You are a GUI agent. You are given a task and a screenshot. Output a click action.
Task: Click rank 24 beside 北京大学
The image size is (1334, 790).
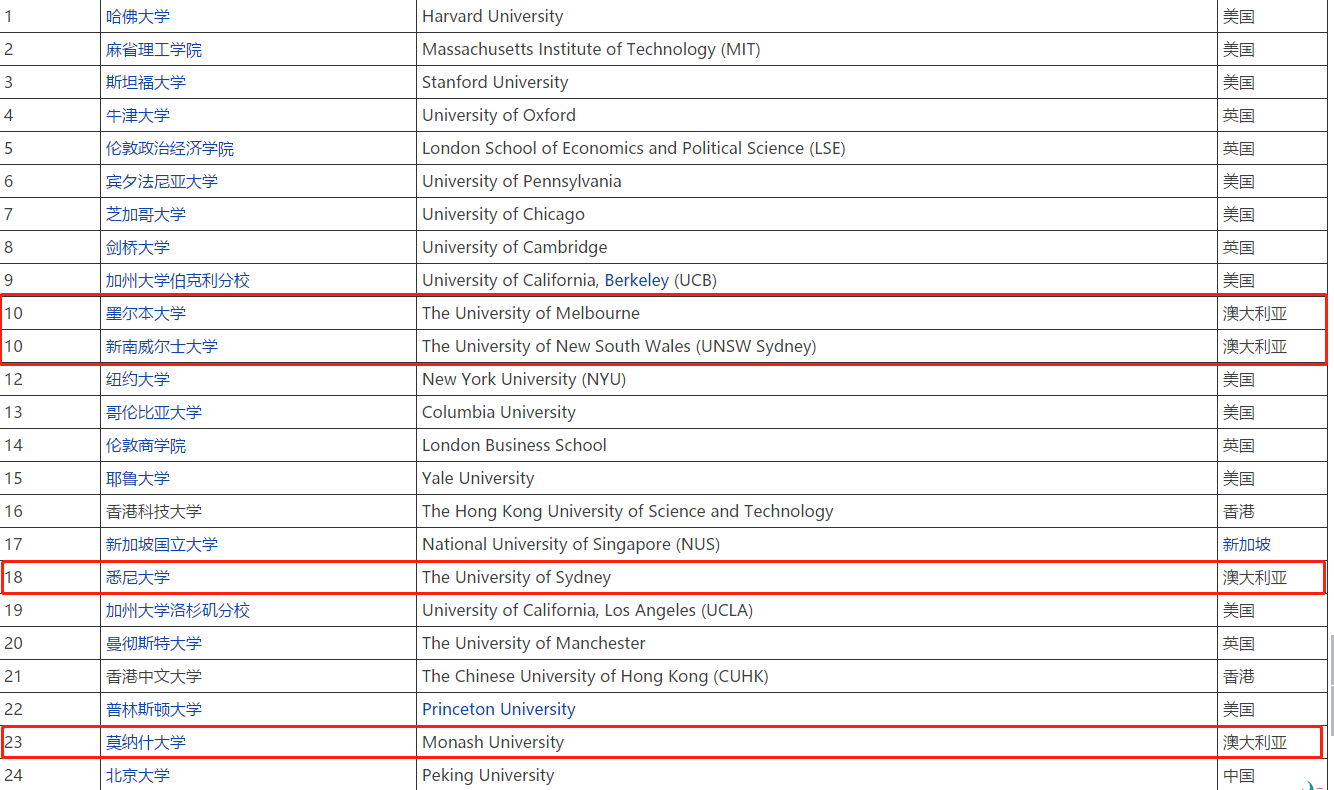pos(13,775)
